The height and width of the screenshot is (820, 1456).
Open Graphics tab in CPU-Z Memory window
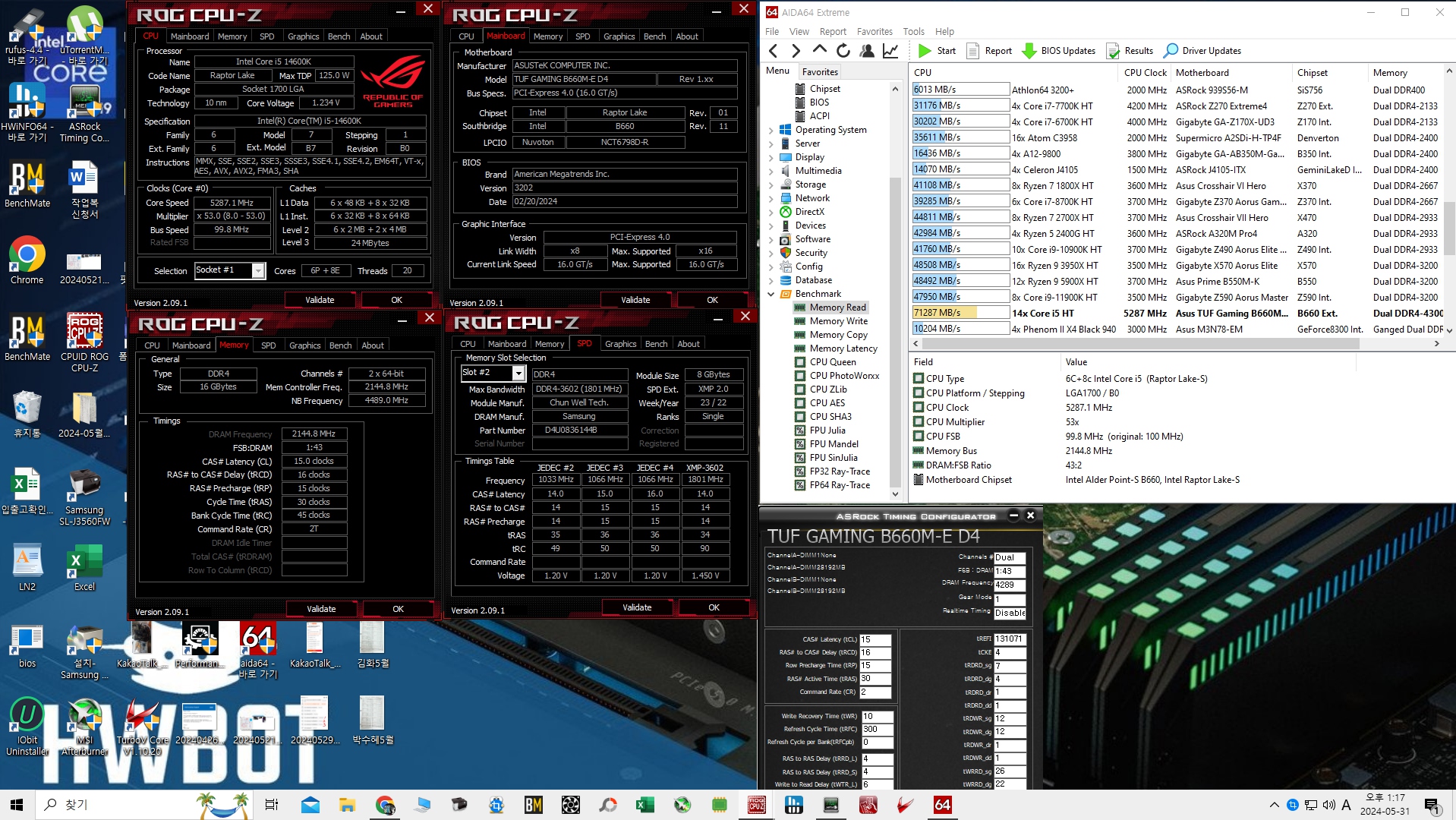pyautogui.click(x=304, y=345)
